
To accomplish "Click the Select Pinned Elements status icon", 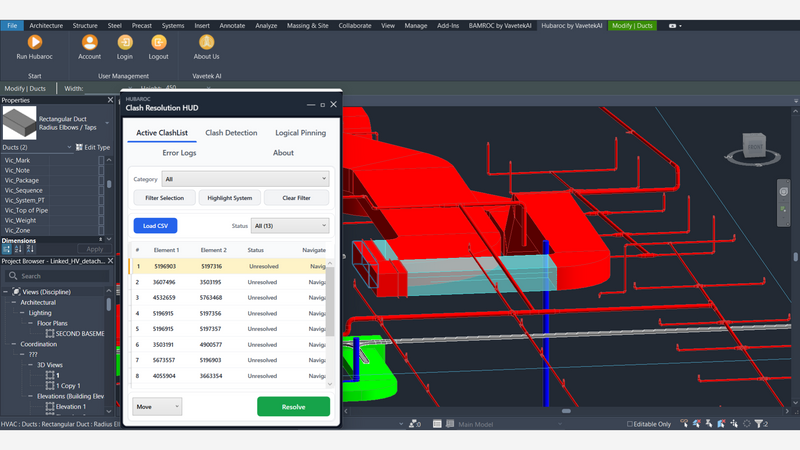I will click(x=709, y=423).
